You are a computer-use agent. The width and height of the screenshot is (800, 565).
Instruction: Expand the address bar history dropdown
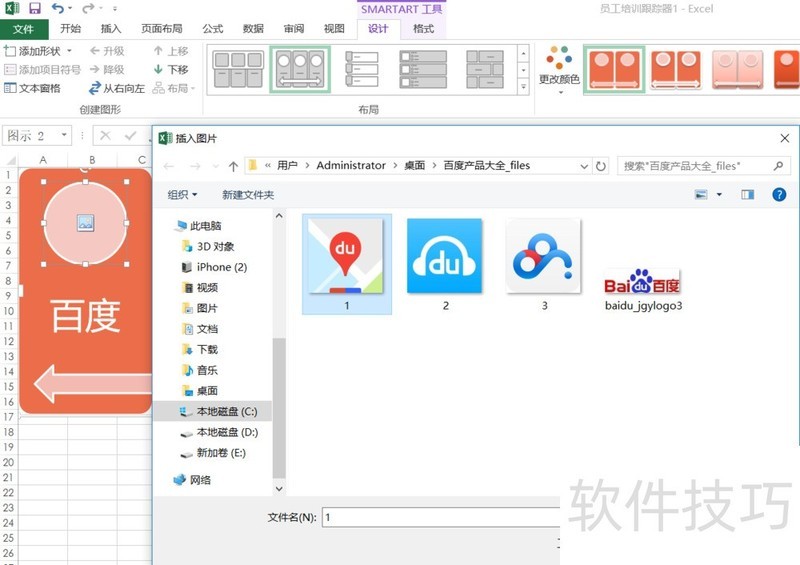click(584, 166)
